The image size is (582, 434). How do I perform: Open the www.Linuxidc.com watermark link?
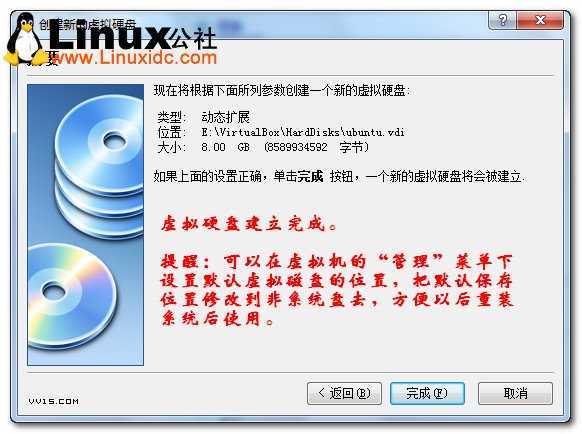pos(134,58)
